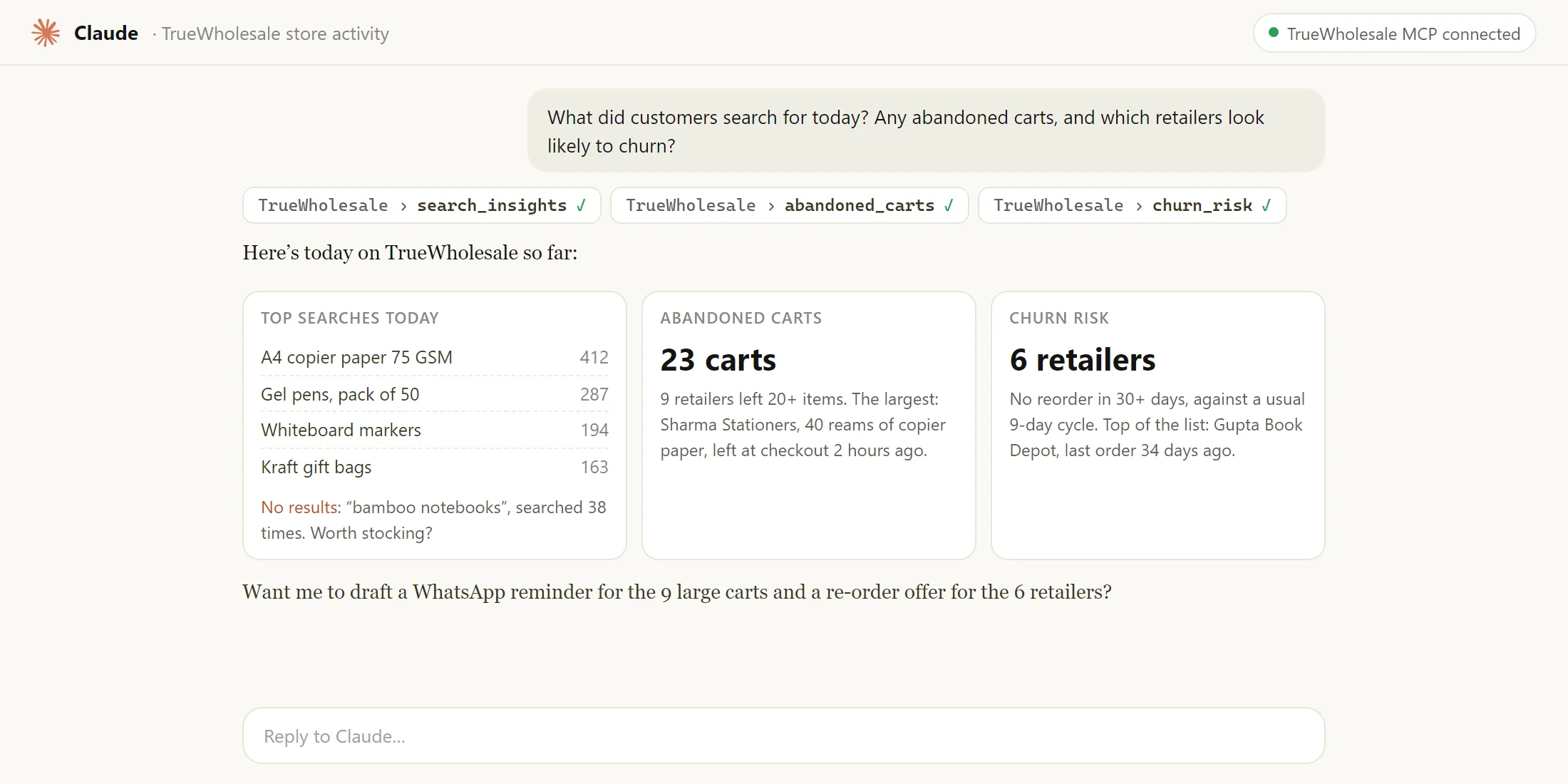The width and height of the screenshot is (1568, 784).
Task: Click the 163 search count value
Action: tap(594, 467)
